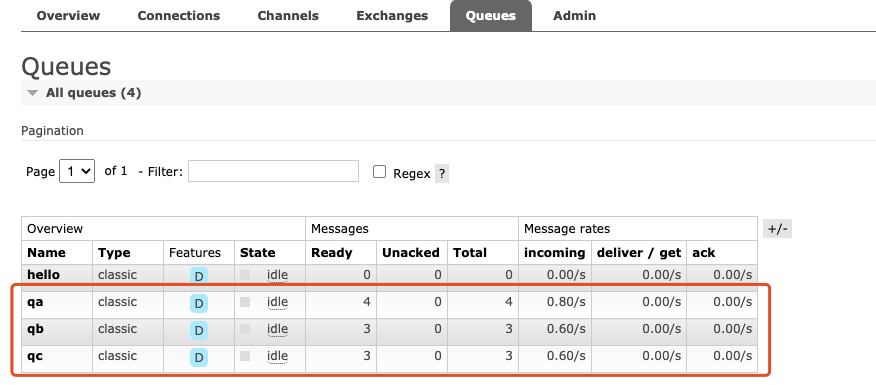Sort by Unacked column header

[x=411, y=253]
